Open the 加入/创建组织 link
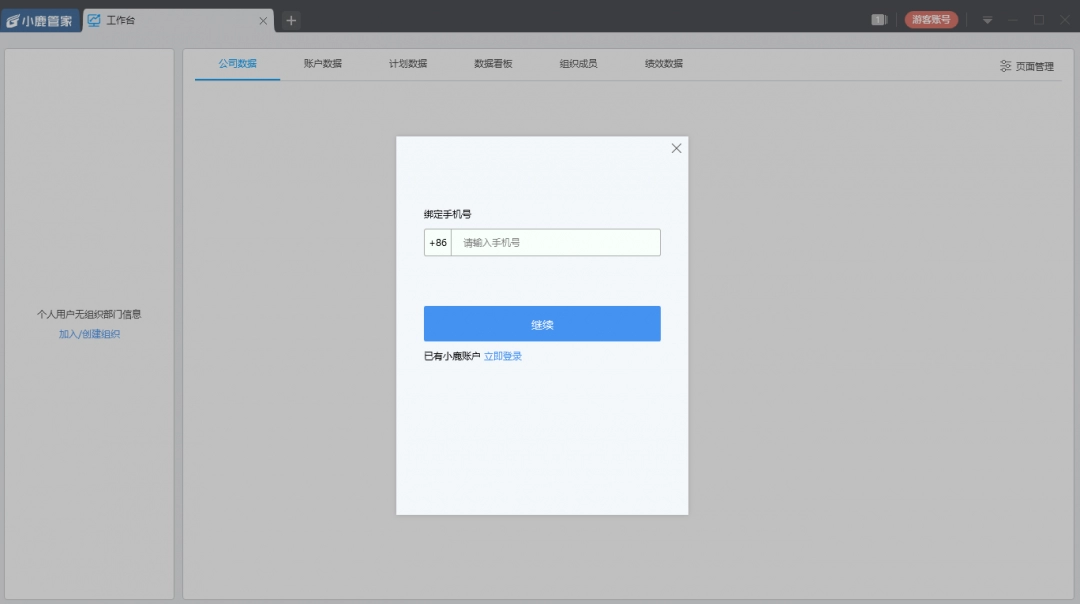Viewport: 1080px width, 604px height. 89,334
